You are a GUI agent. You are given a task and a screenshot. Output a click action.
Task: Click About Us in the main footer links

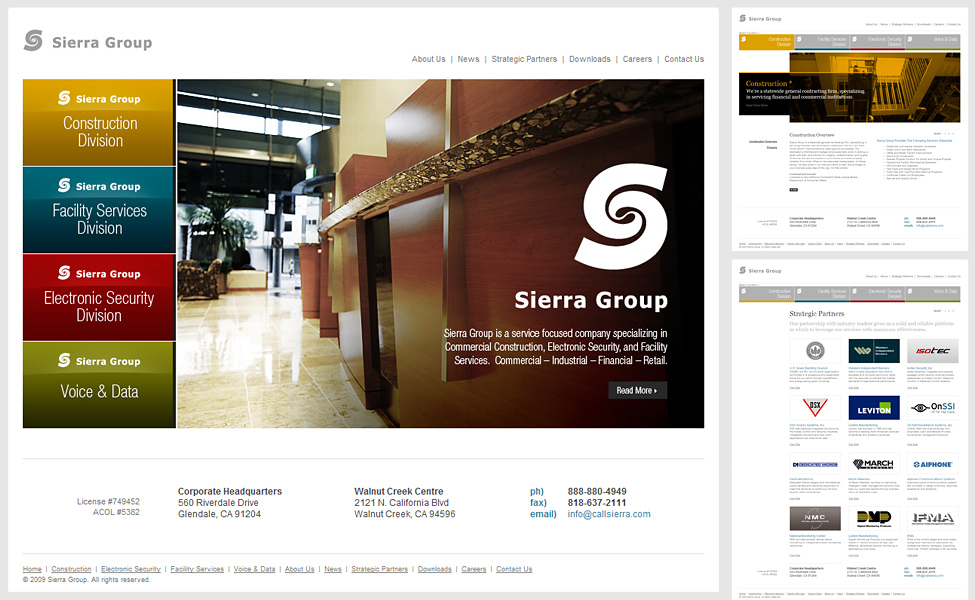click(x=300, y=569)
